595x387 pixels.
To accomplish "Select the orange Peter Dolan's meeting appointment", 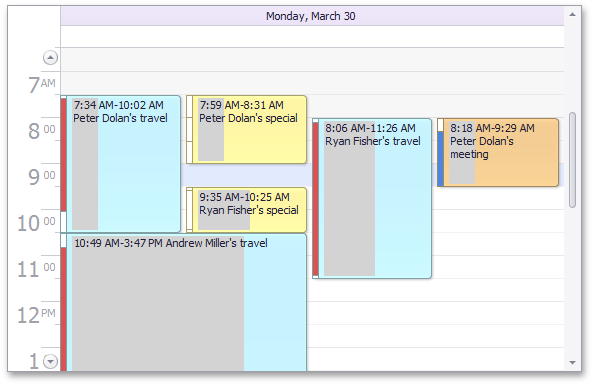I will coord(498,153).
